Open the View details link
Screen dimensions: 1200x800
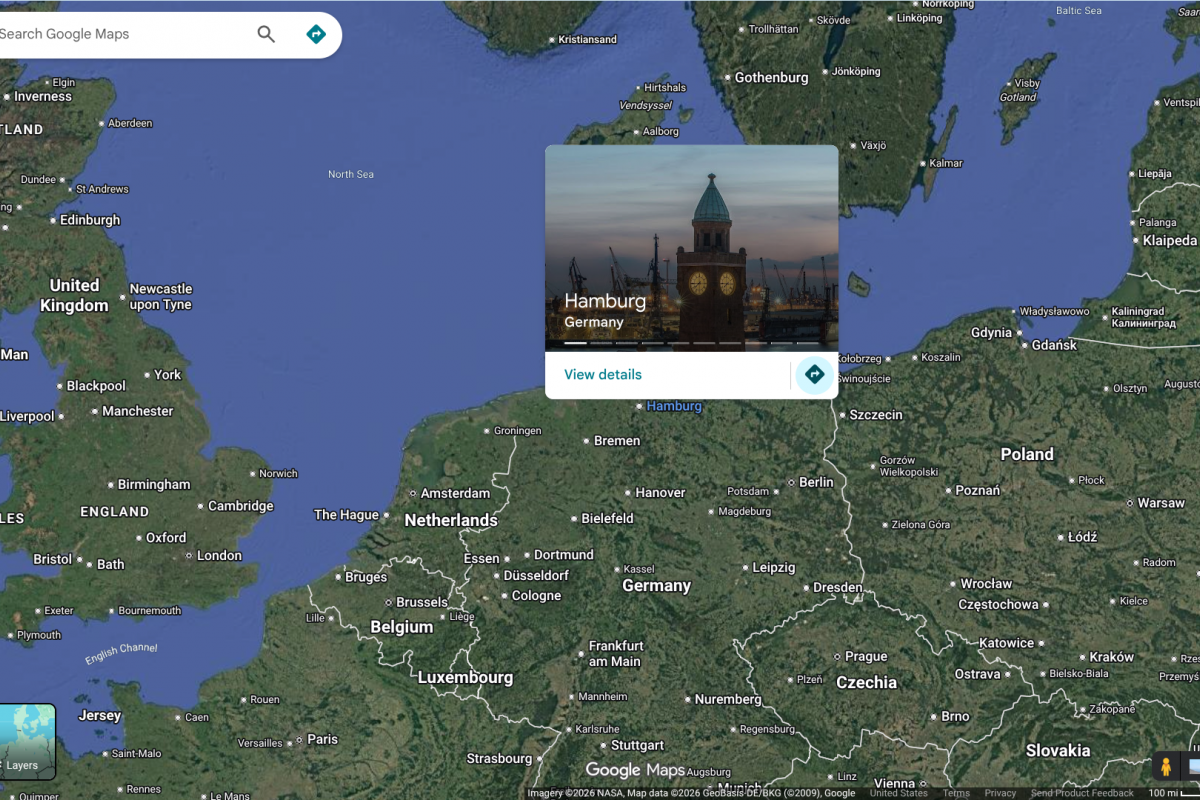(x=603, y=374)
